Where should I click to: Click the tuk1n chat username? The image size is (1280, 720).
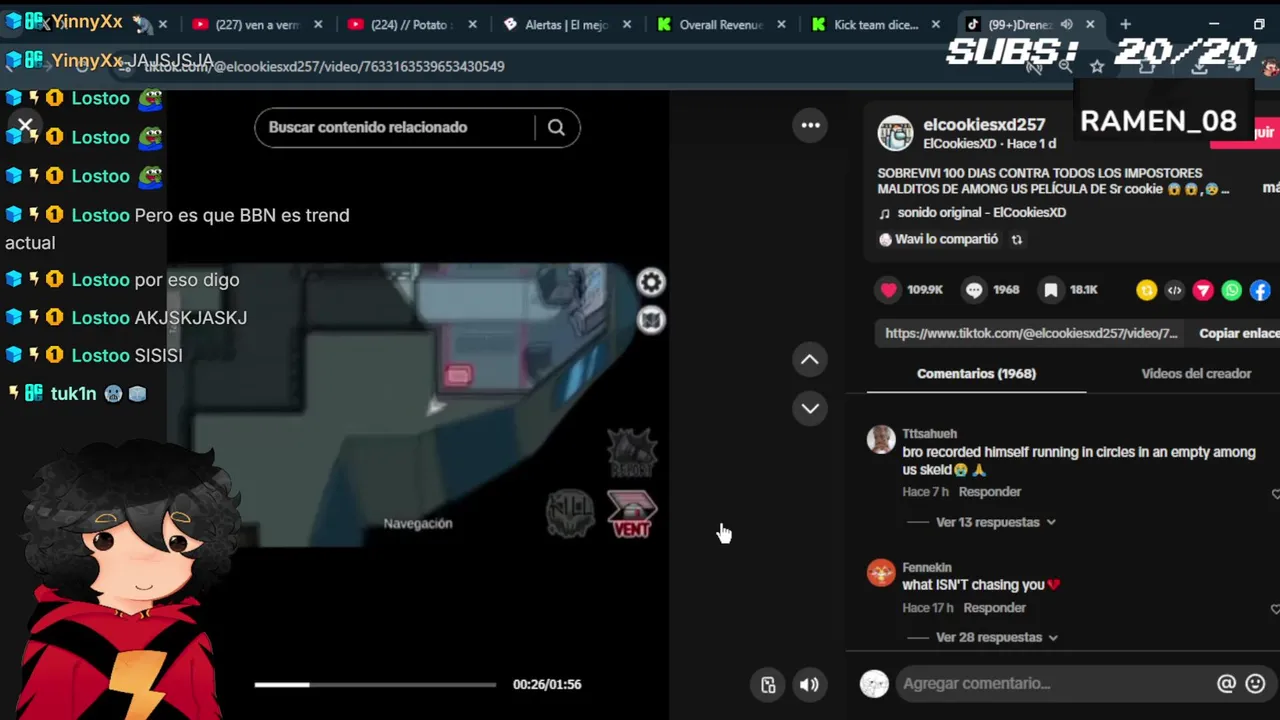[74, 394]
